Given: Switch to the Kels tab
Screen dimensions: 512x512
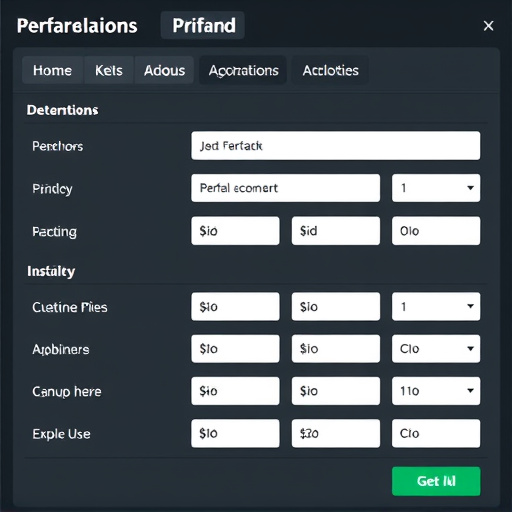Looking at the screenshot, I should tap(109, 70).
